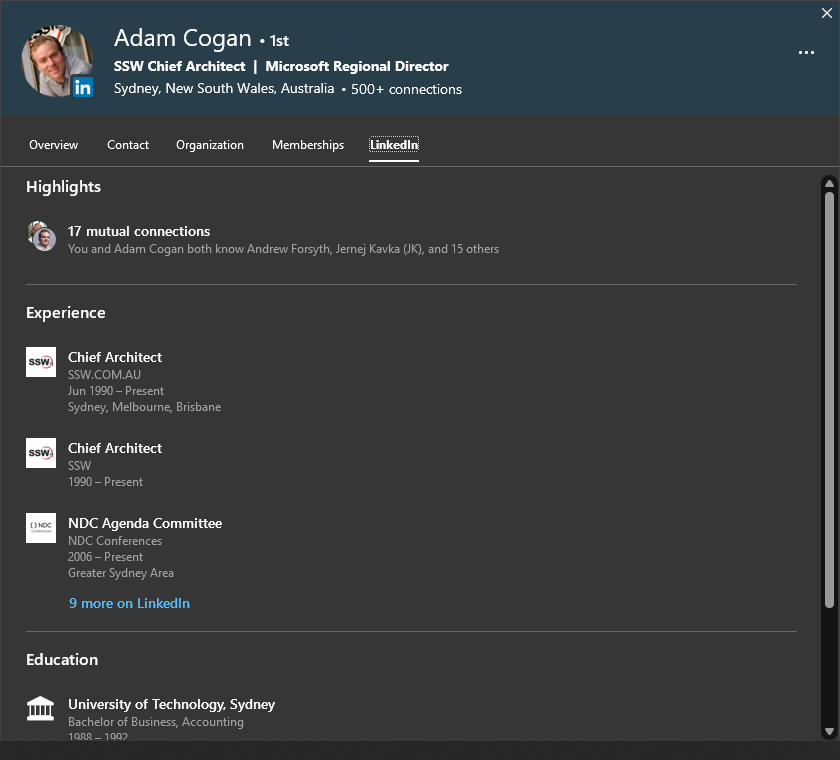Switch to the Overview tab
Image resolution: width=840 pixels, height=760 pixels.
point(53,145)
